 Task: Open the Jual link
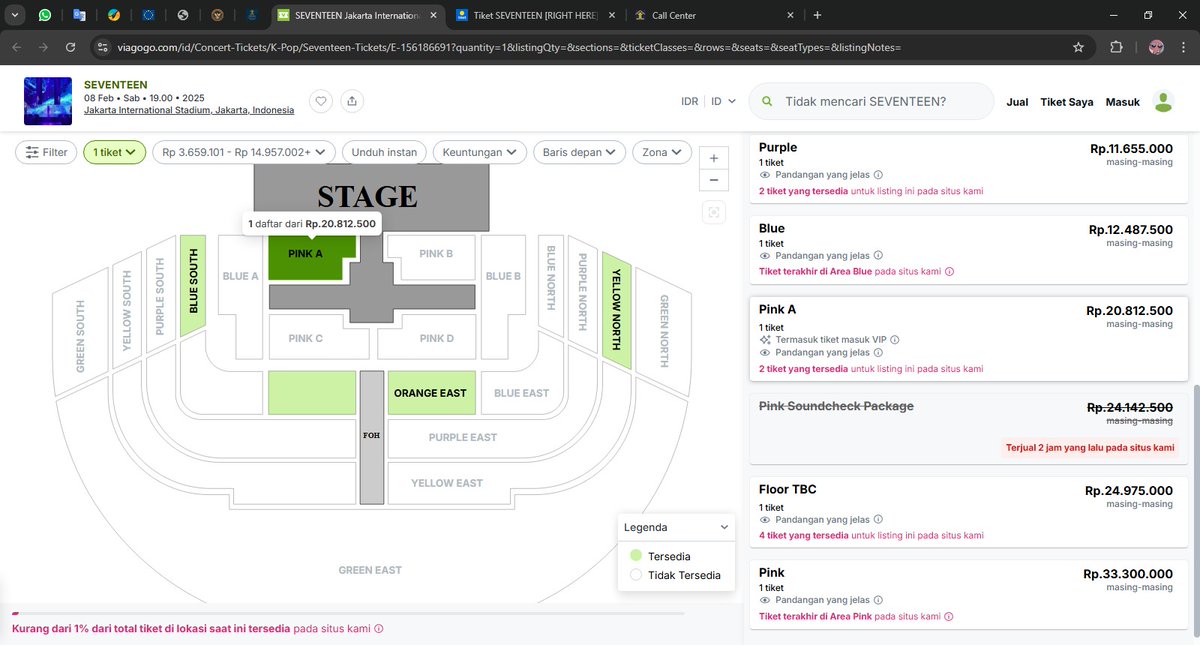tap(1017, 102)
